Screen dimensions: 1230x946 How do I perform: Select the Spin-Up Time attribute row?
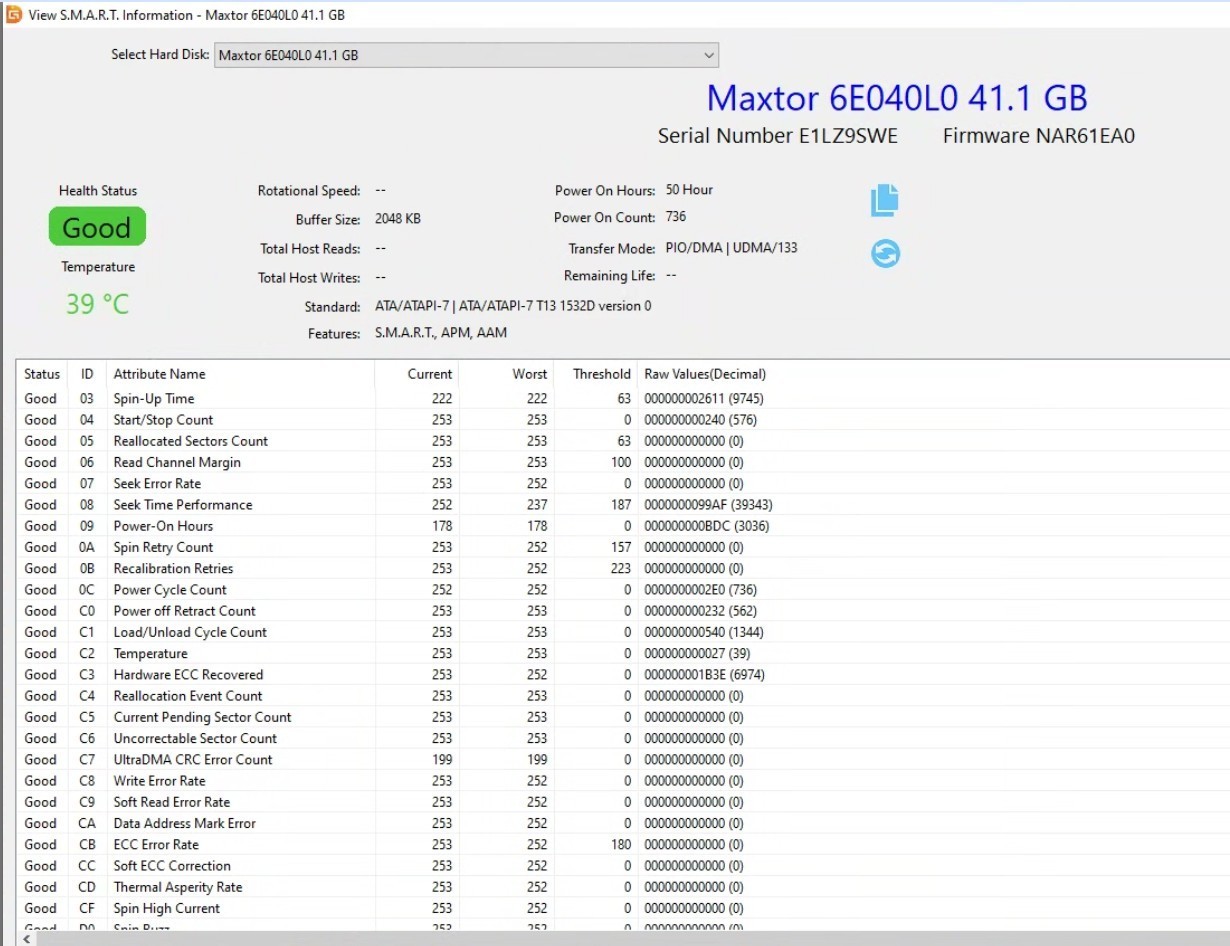tap(624, 399)
